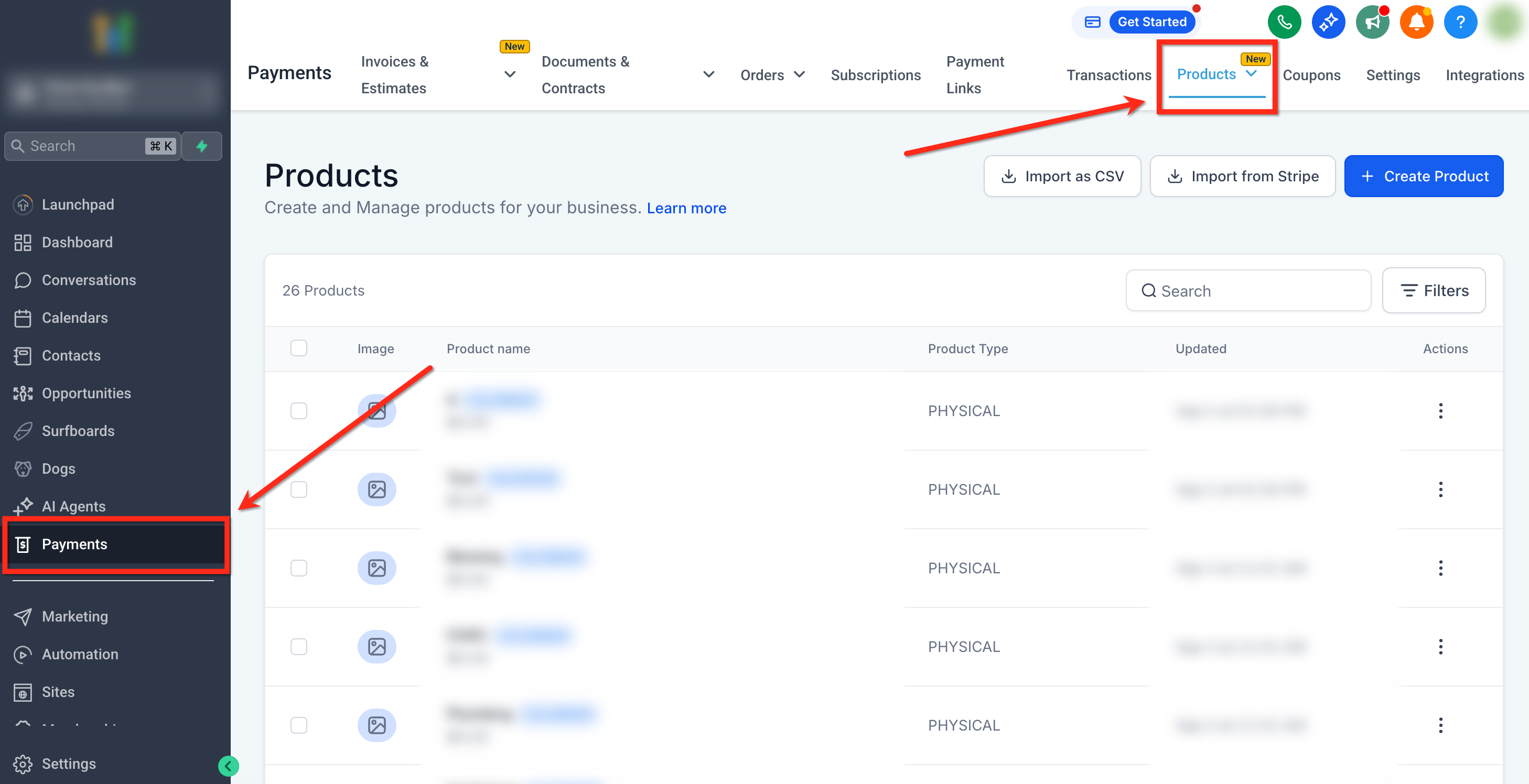The width and height of the screenshot is (1529, 784).
Task: Click the blue question mark help icon
Action: pyautogui.click(x=1460, y=23)
